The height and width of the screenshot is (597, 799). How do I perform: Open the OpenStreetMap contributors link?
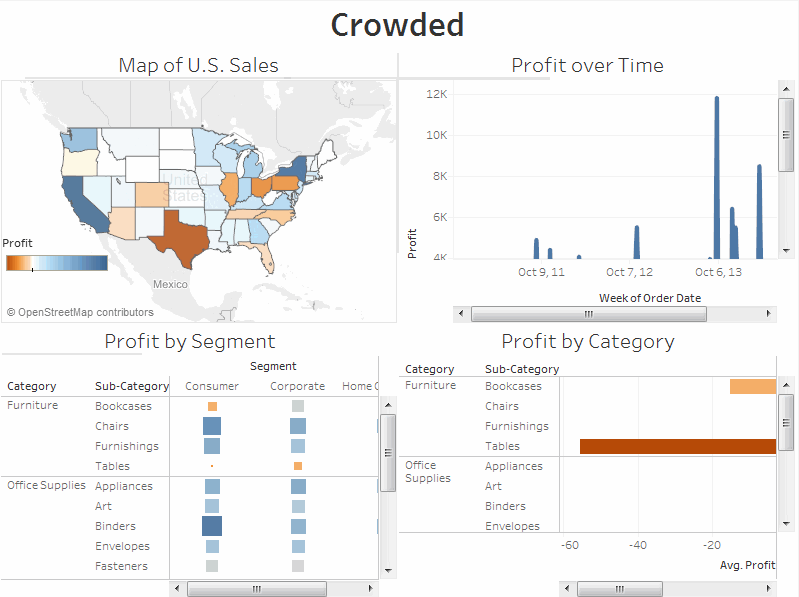tap(80, 312)
